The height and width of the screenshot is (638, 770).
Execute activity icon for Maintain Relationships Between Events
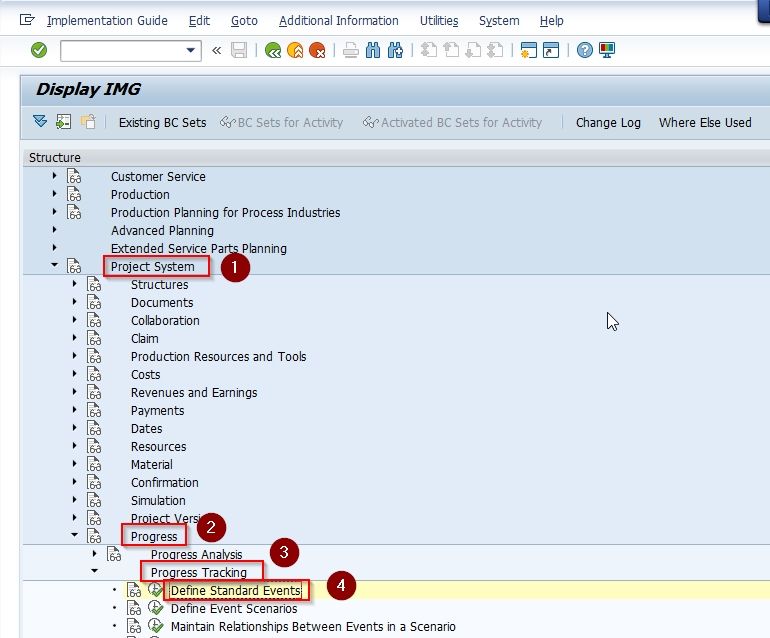[x=156, y=626]
